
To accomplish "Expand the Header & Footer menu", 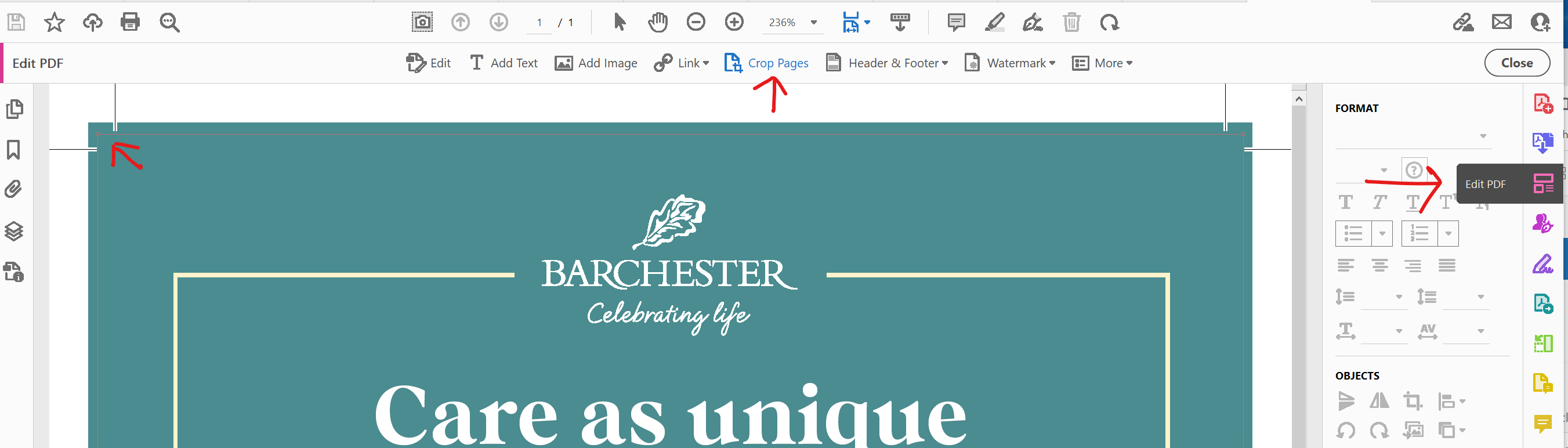I will pos(888,63).
